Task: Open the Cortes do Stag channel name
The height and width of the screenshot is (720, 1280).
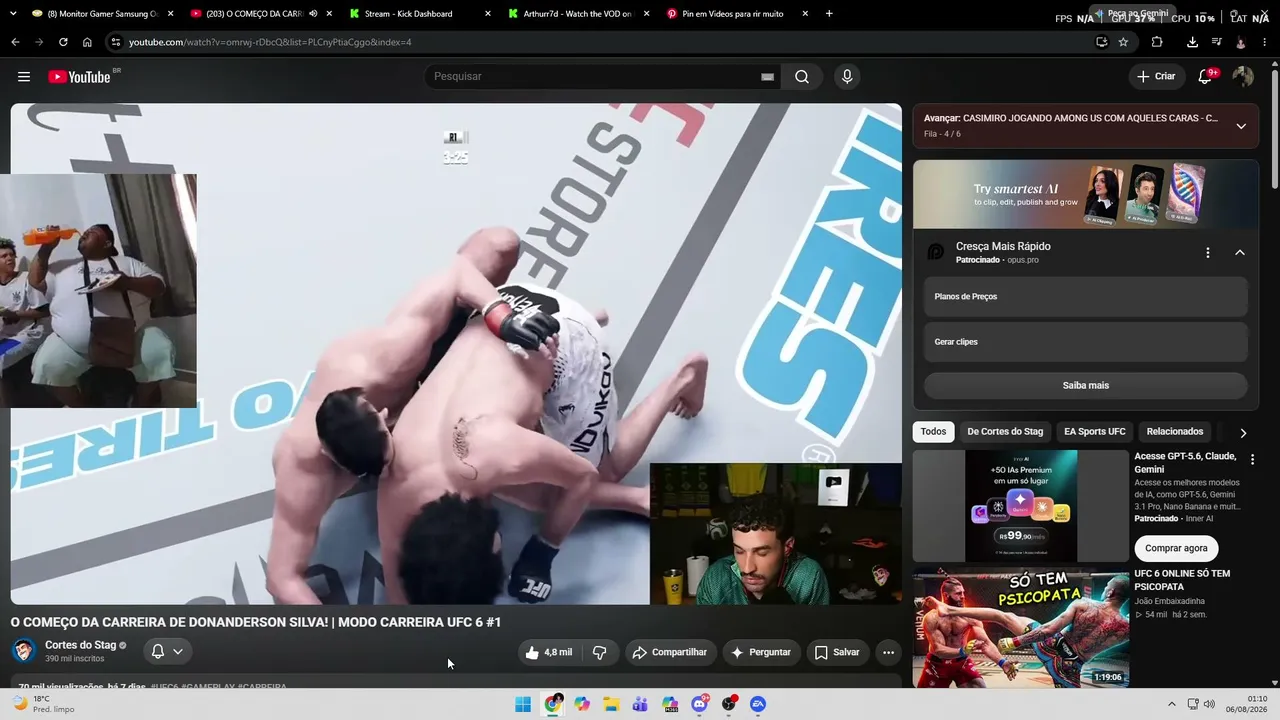Action: point(80,645)
